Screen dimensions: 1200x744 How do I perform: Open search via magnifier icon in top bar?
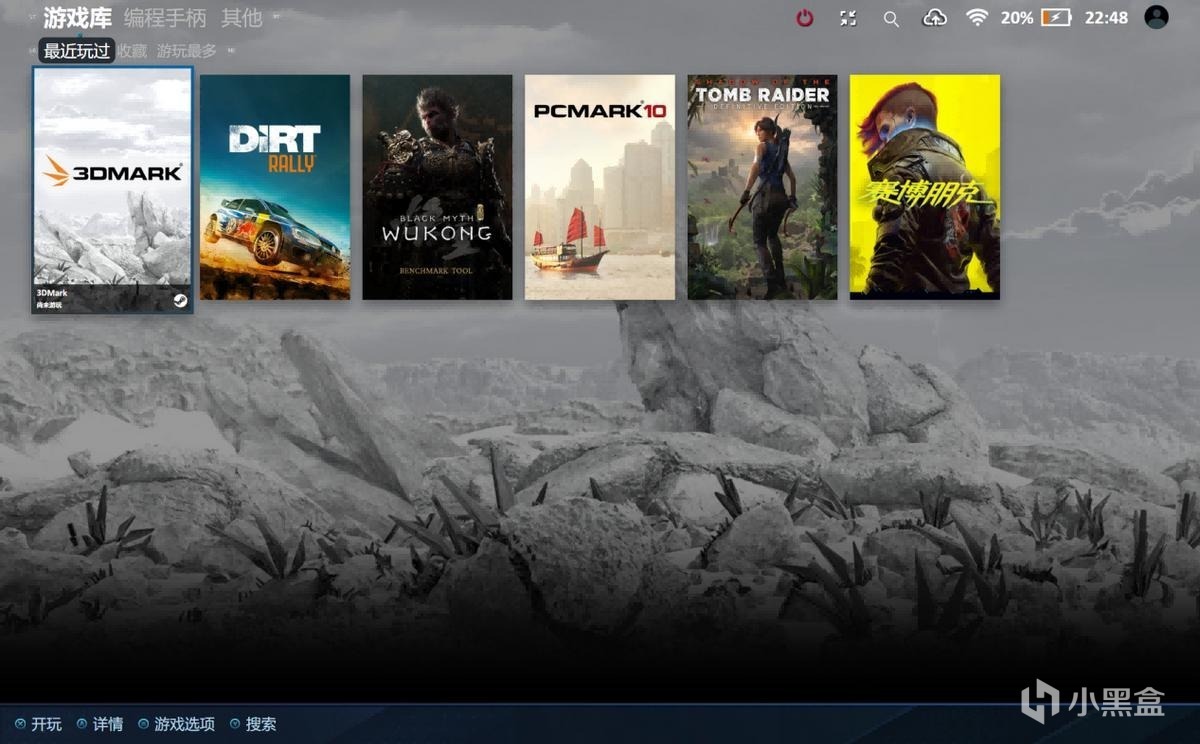tap(891, 19)
